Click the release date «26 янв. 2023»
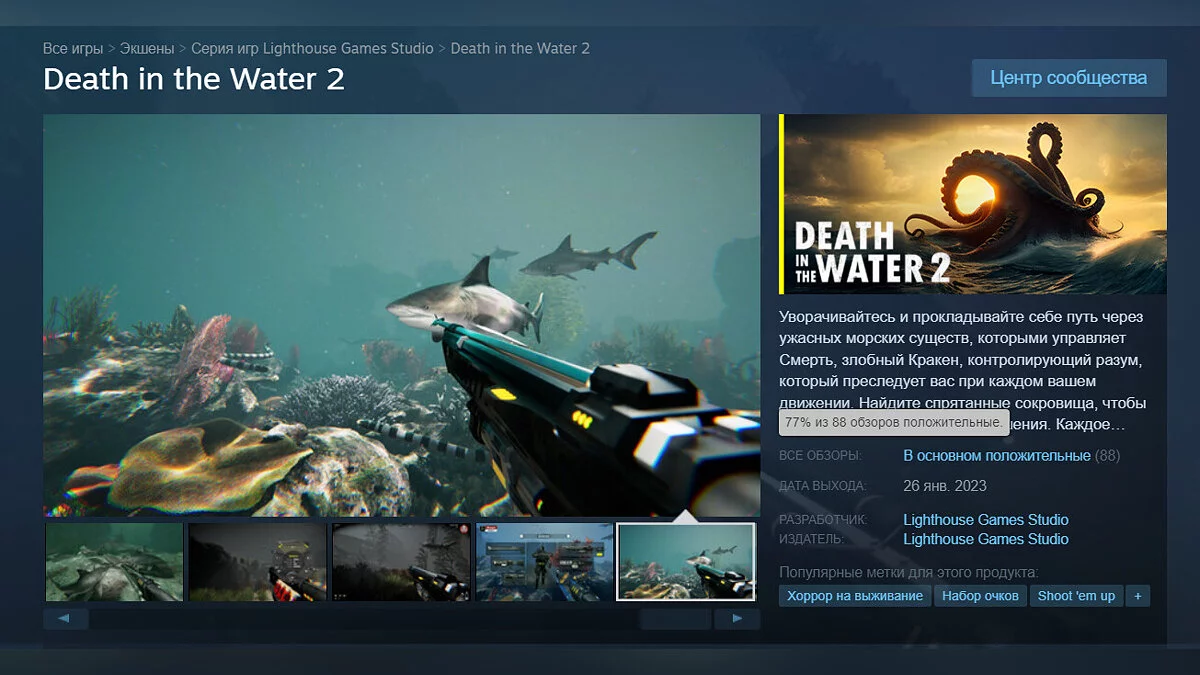 [x=945, y=486]
